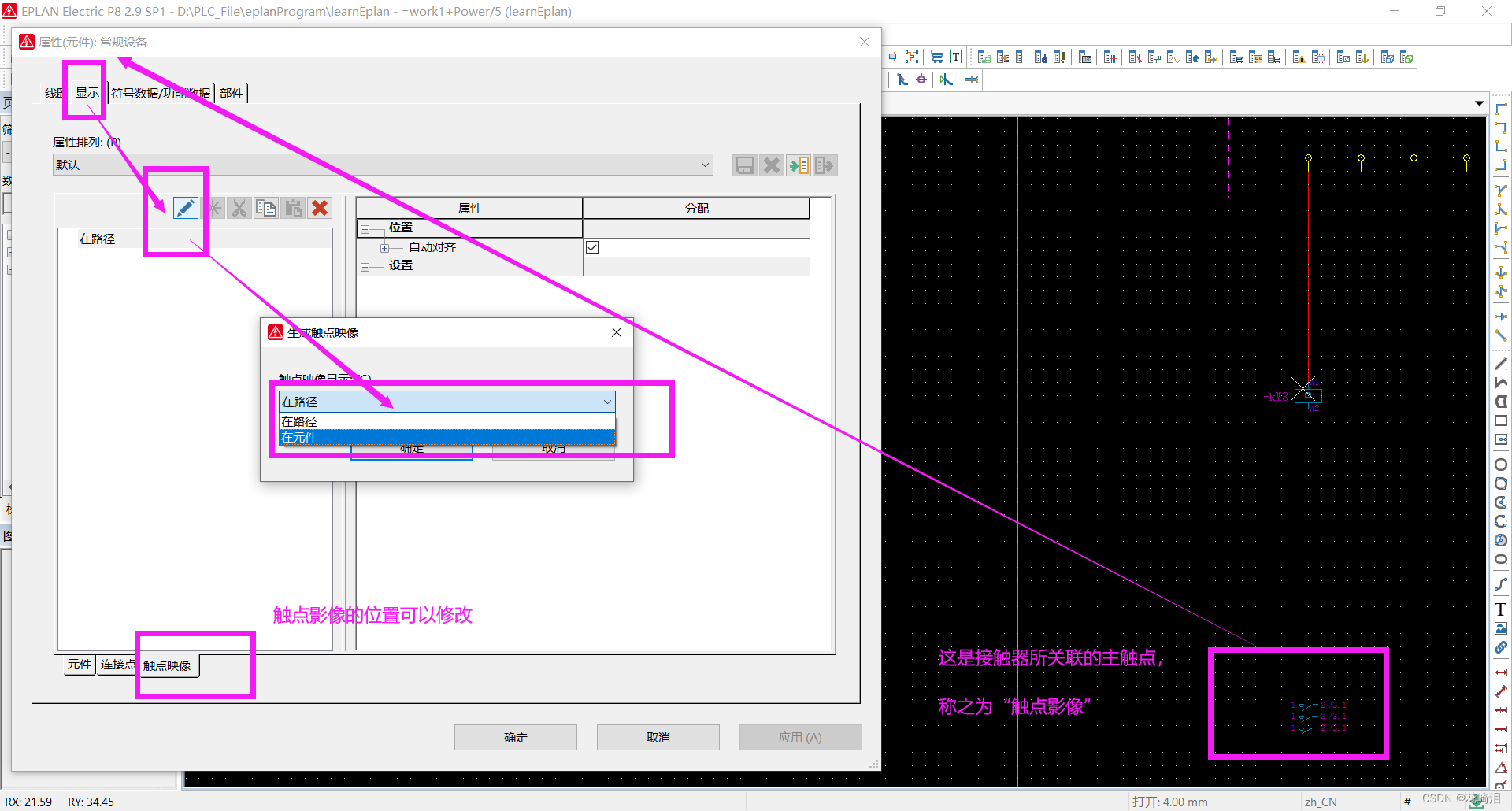Expand the 设置 property group

pyautogui.click(x=365, y=267)
